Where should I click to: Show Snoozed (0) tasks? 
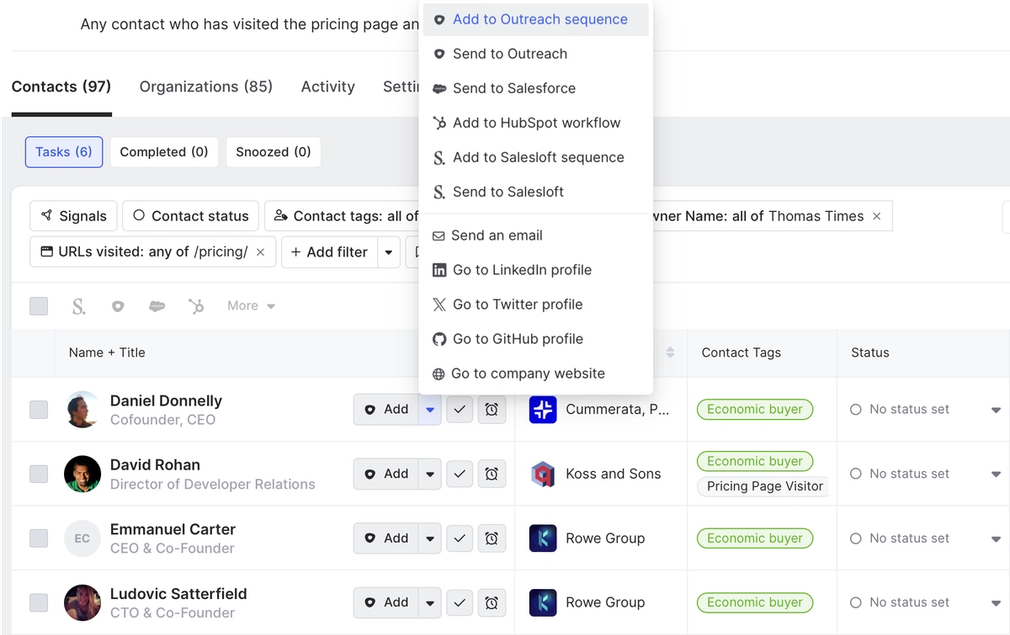click(x=273, y=152)
